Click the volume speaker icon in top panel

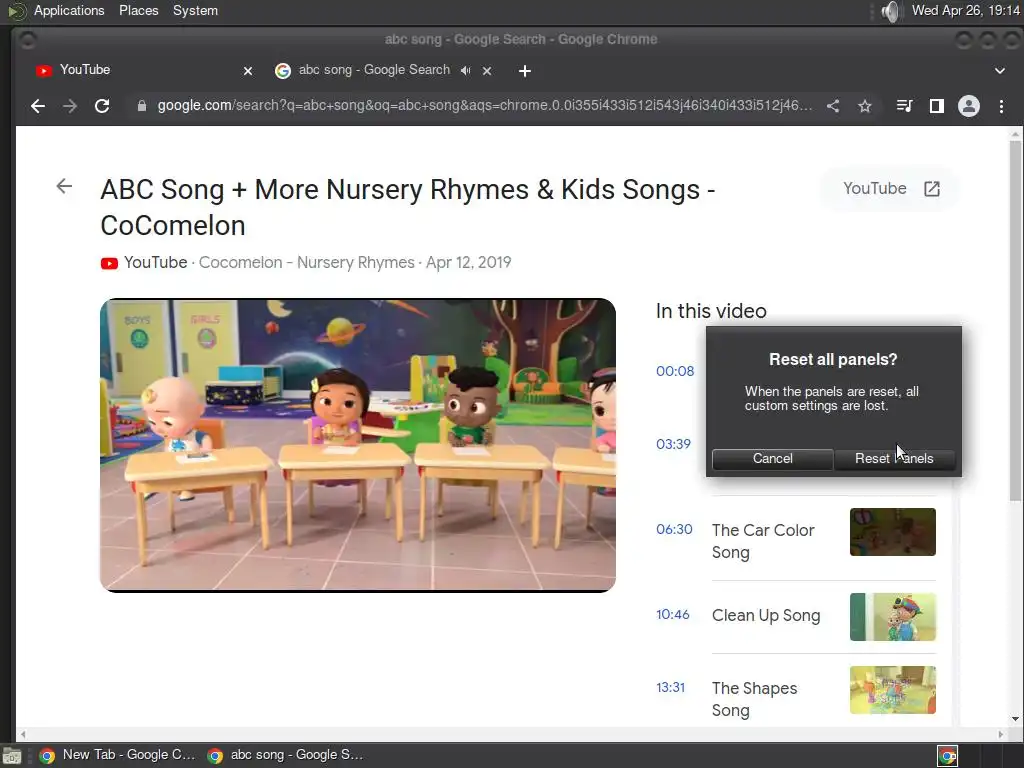[x=890, y=10]
